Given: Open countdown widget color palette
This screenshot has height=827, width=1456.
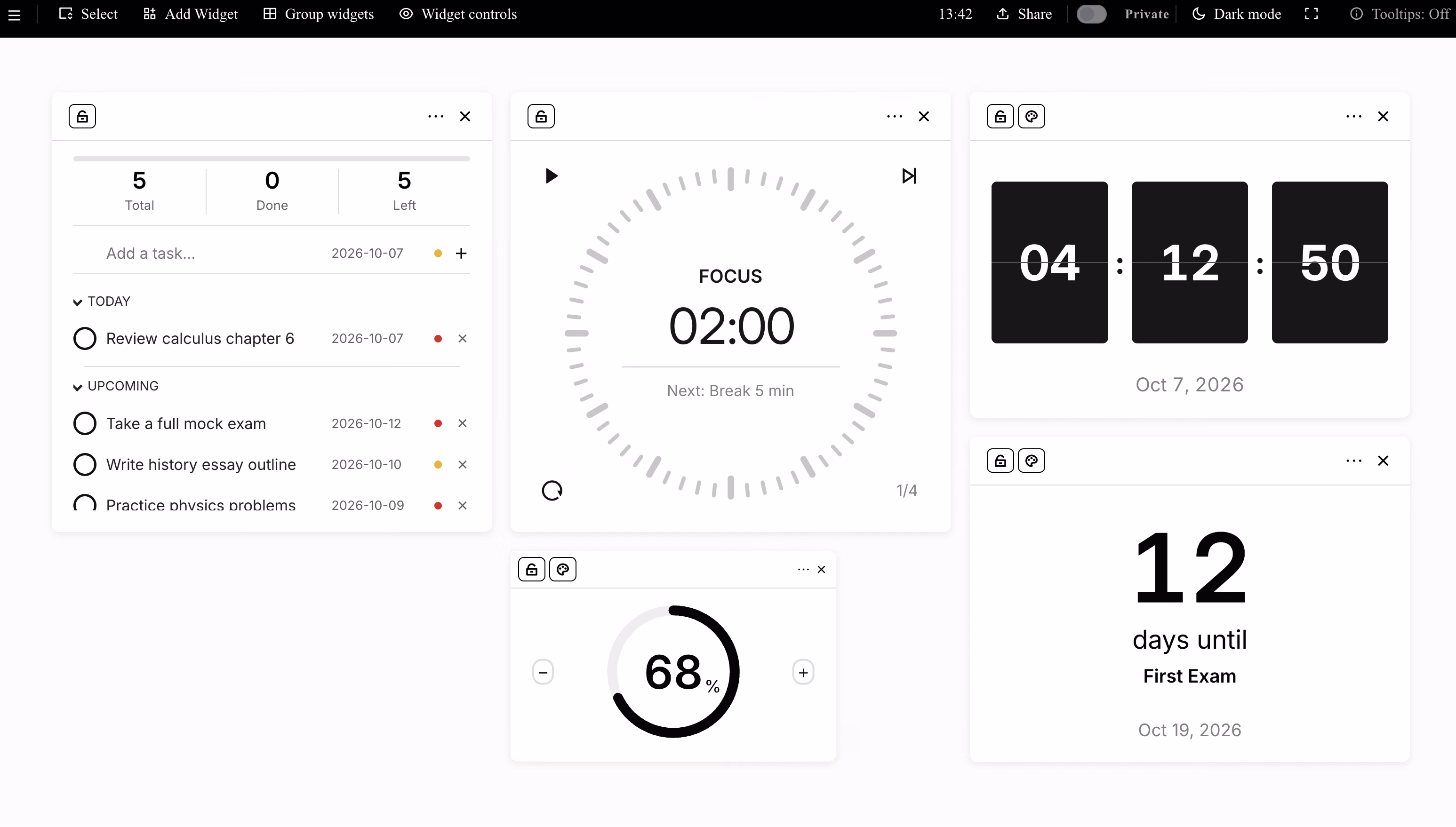Looking at the screenshot, I should point(1032,461).
